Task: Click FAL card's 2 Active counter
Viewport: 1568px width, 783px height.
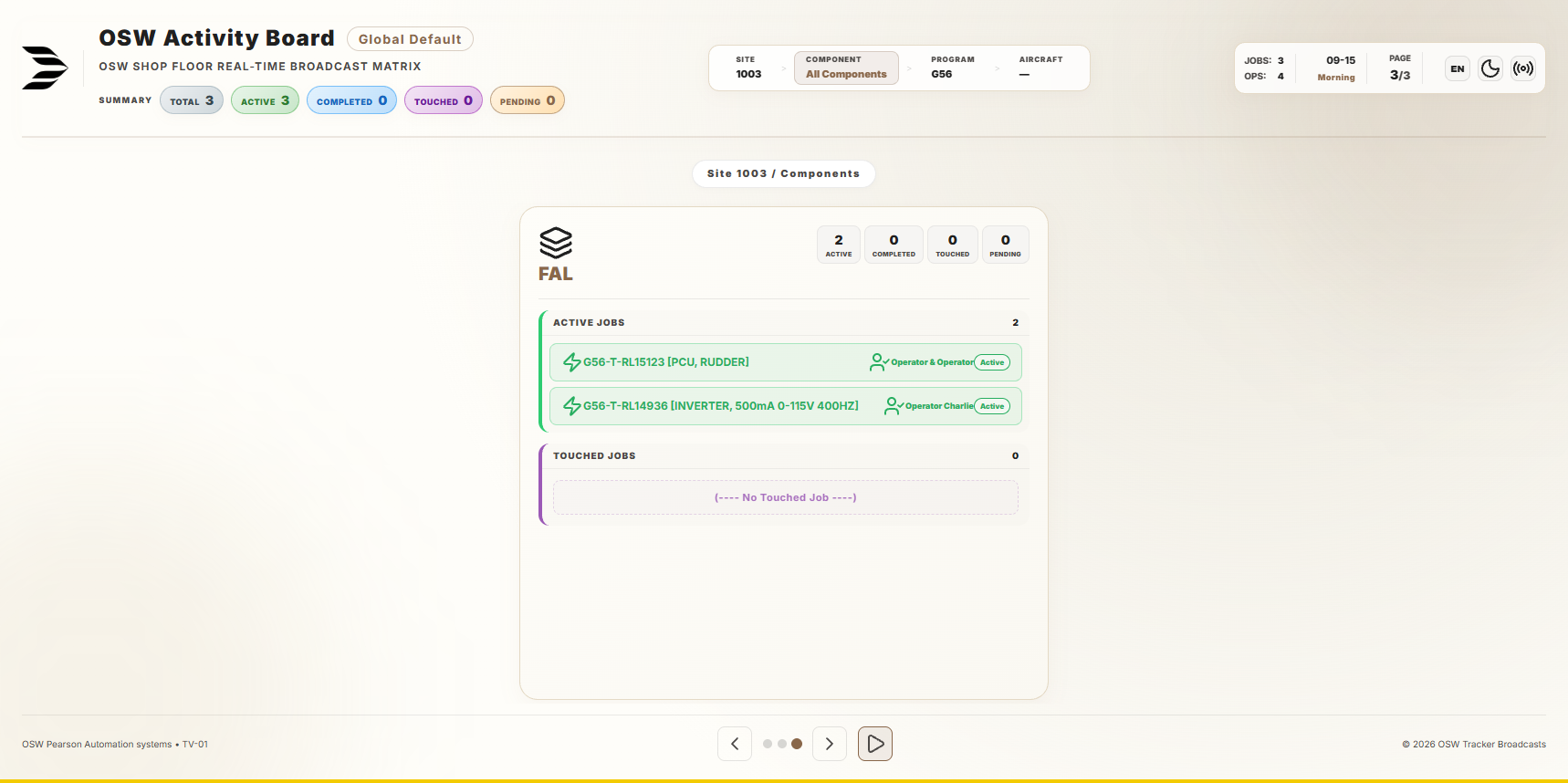Action: point(839,245)
